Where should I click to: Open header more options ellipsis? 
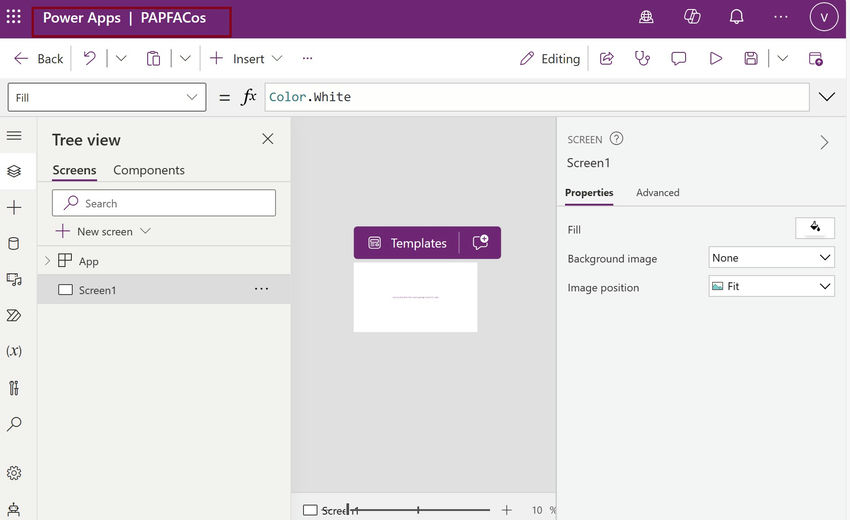[781, 17]
